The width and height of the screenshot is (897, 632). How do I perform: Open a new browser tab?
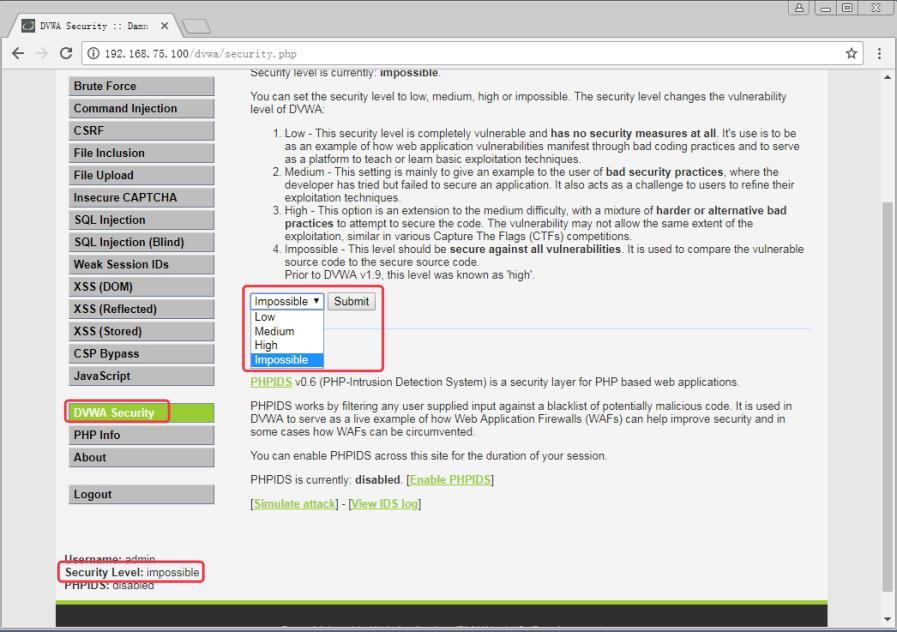[196, 26]
